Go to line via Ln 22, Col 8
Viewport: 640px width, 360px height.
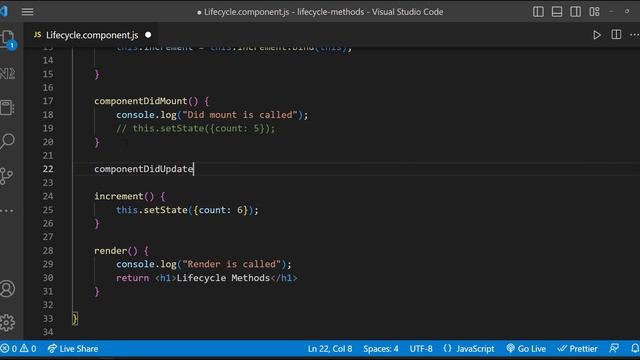(x=330, y=349)
